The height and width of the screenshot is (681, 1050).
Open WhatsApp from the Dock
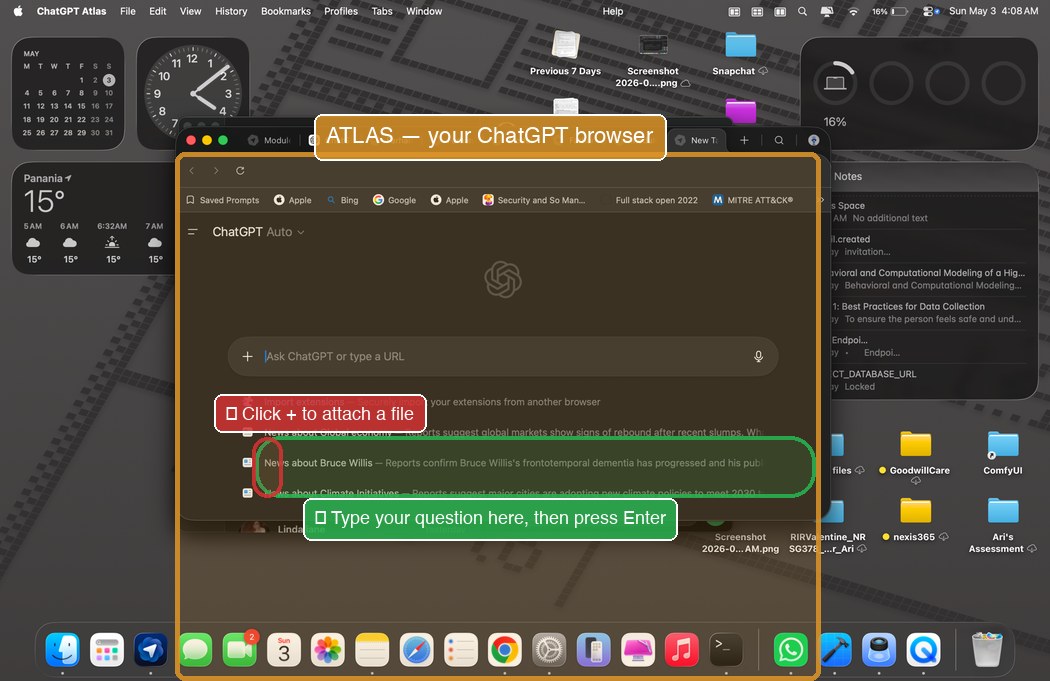(791, 650)
